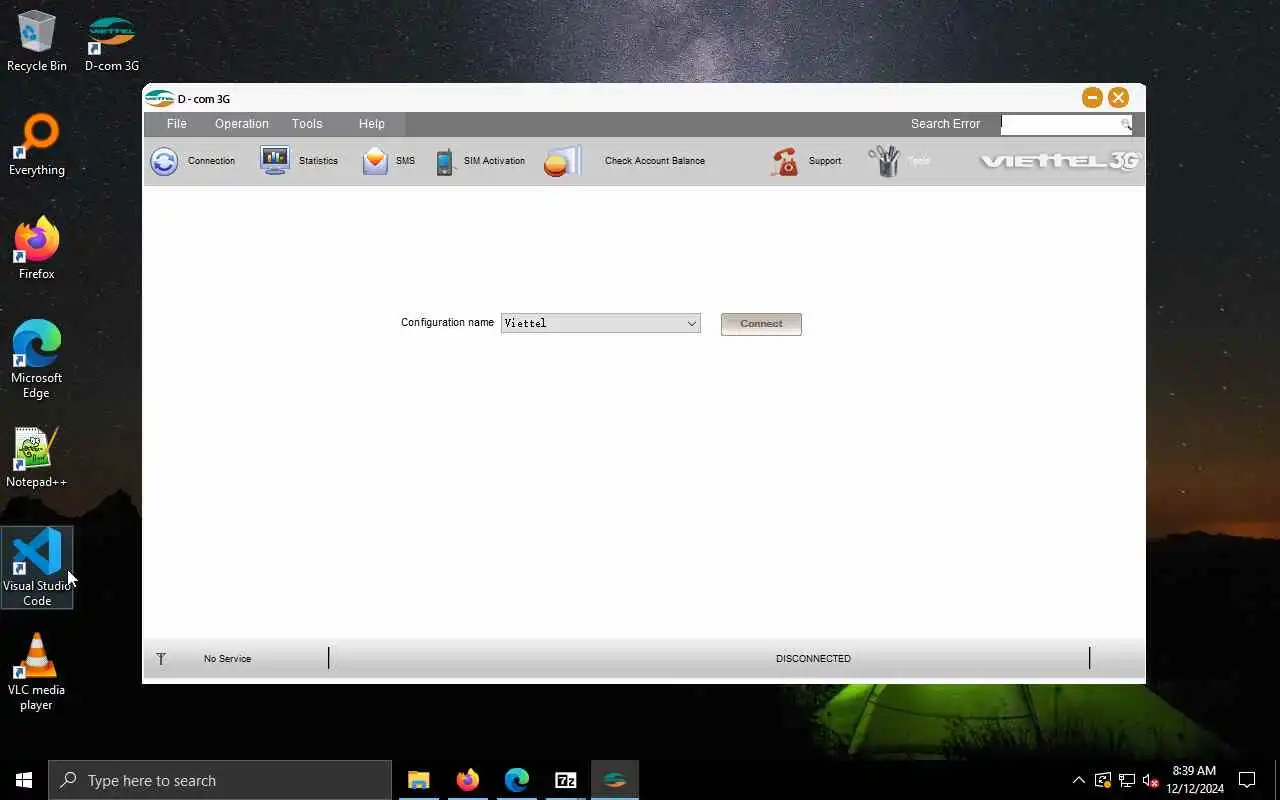Select the Recycle Bin desktop icon
The height and width of the screenshot is (800, 1280).
(x=37, y=41)
